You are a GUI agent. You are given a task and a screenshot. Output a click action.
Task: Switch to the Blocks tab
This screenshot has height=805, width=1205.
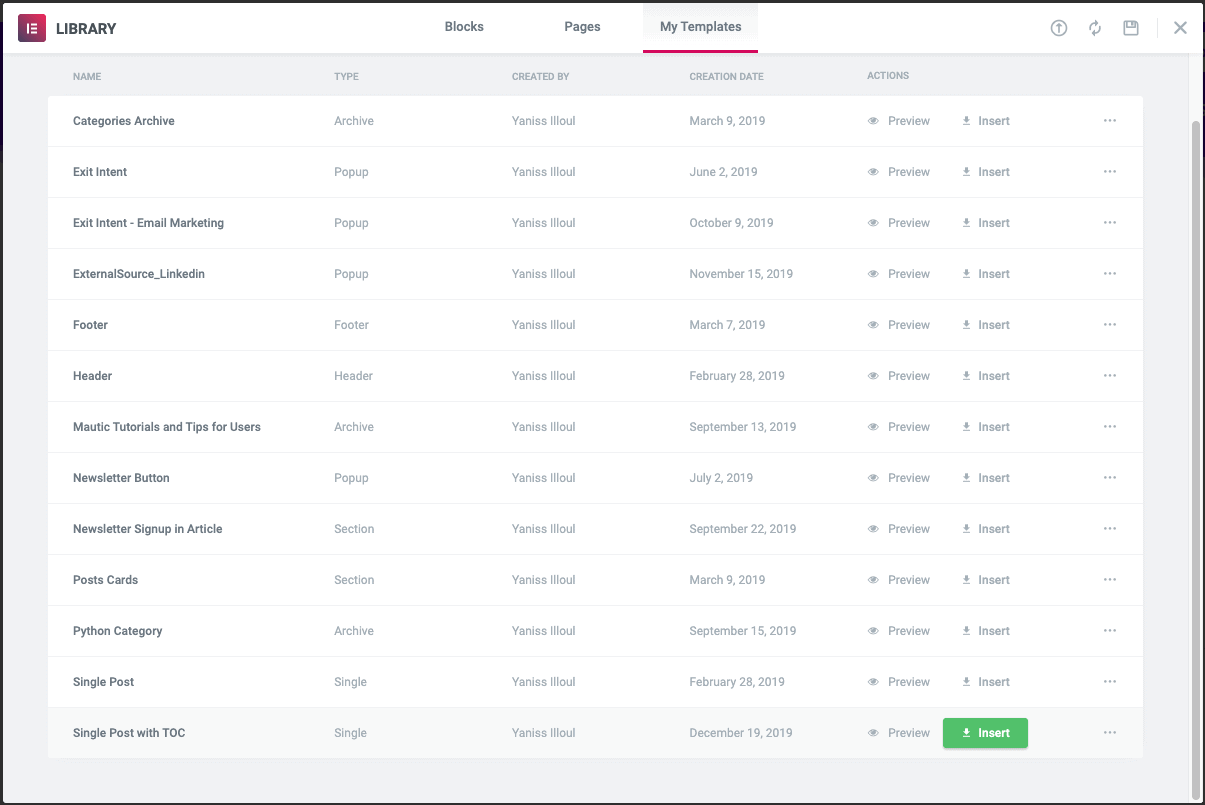[x=464, y=27]
